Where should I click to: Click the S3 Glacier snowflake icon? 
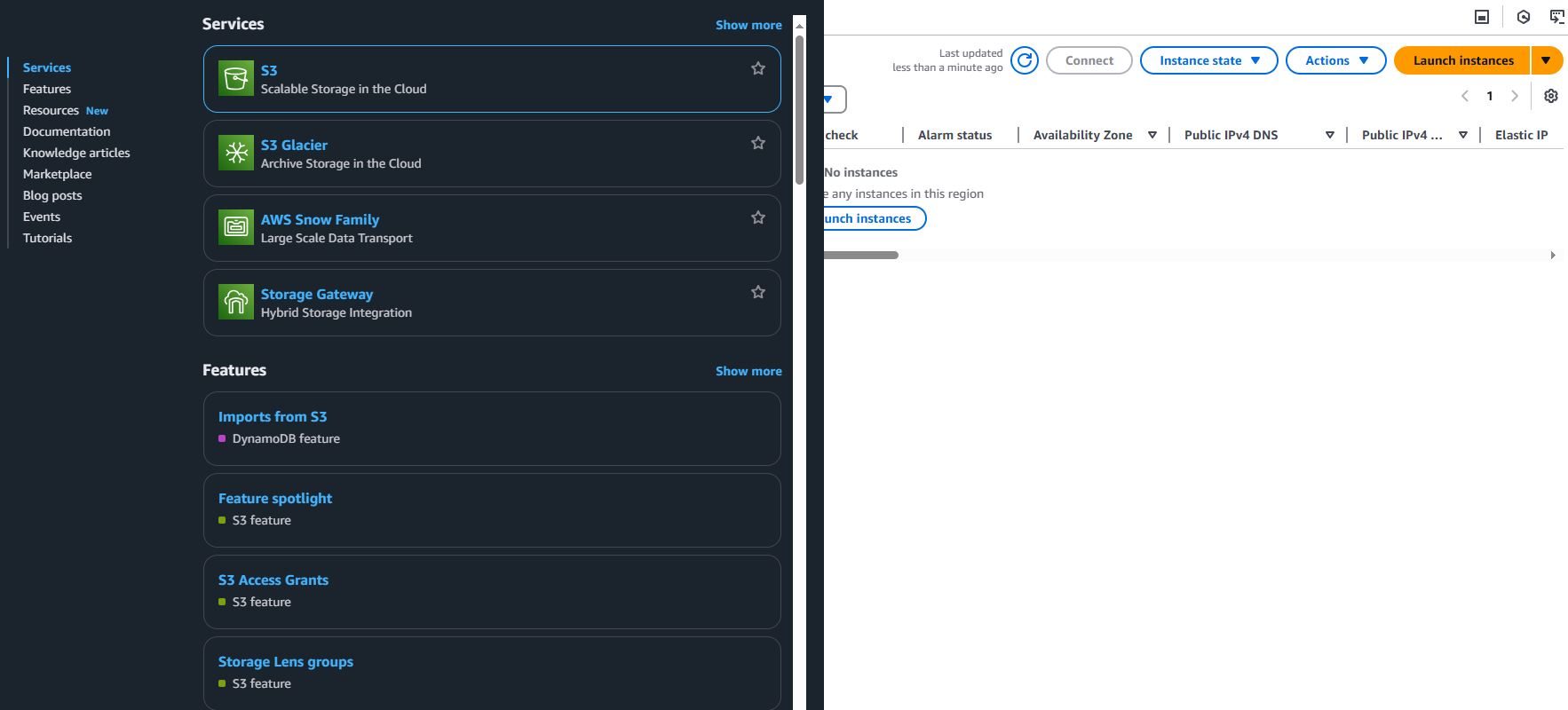coord(236,153)
